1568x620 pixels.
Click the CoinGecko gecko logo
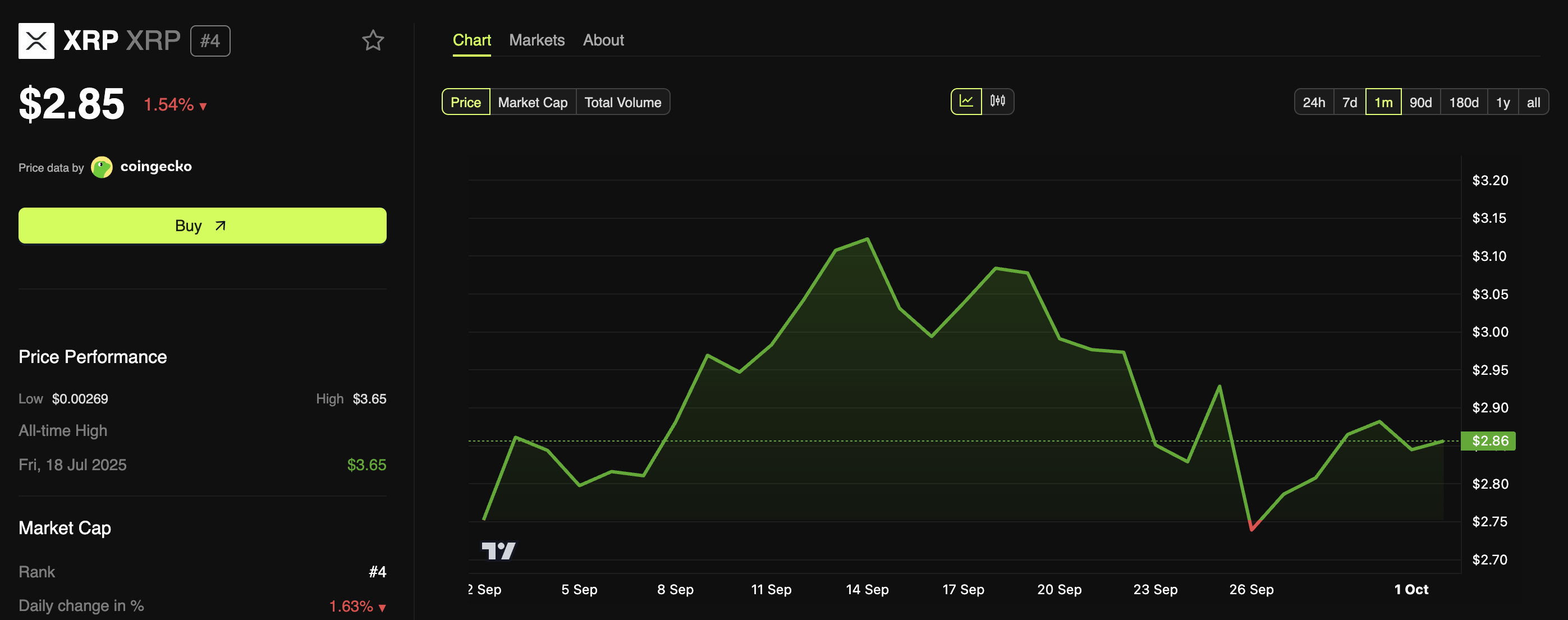click(102, 167)
